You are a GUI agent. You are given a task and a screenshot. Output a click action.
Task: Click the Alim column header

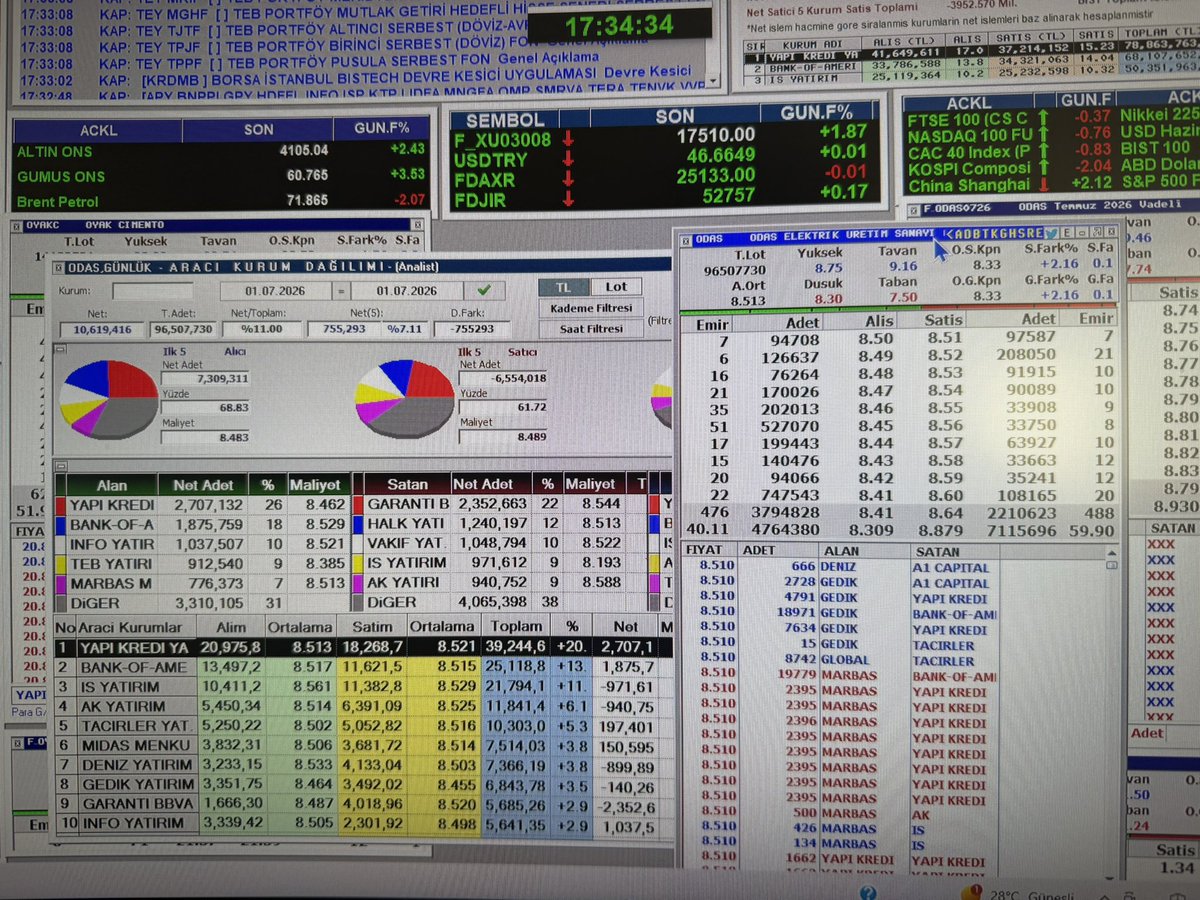tap(231, 627)
